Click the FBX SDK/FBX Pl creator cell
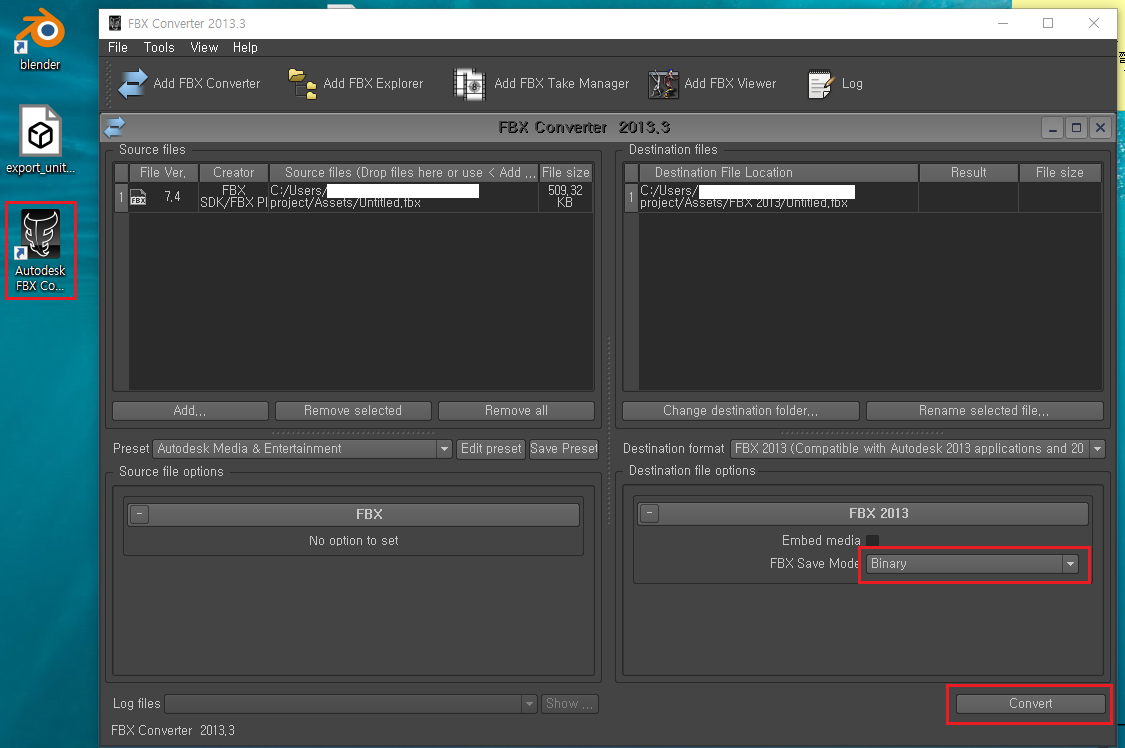 point(234,197)
